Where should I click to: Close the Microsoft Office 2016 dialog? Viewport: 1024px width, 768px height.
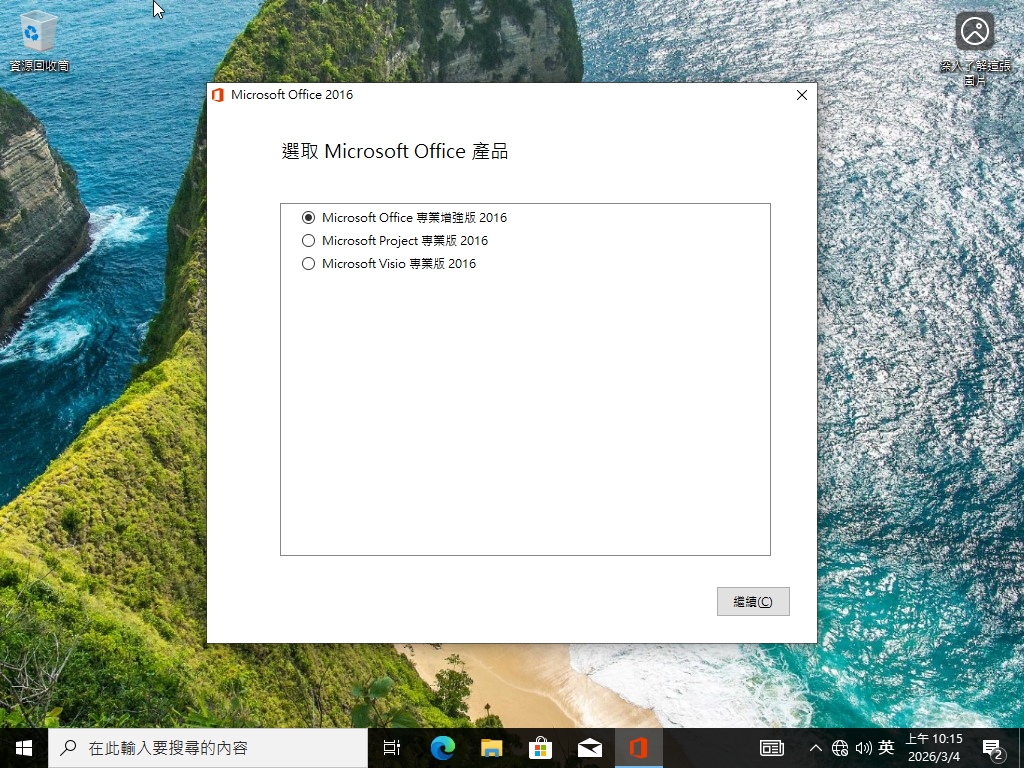802,95
